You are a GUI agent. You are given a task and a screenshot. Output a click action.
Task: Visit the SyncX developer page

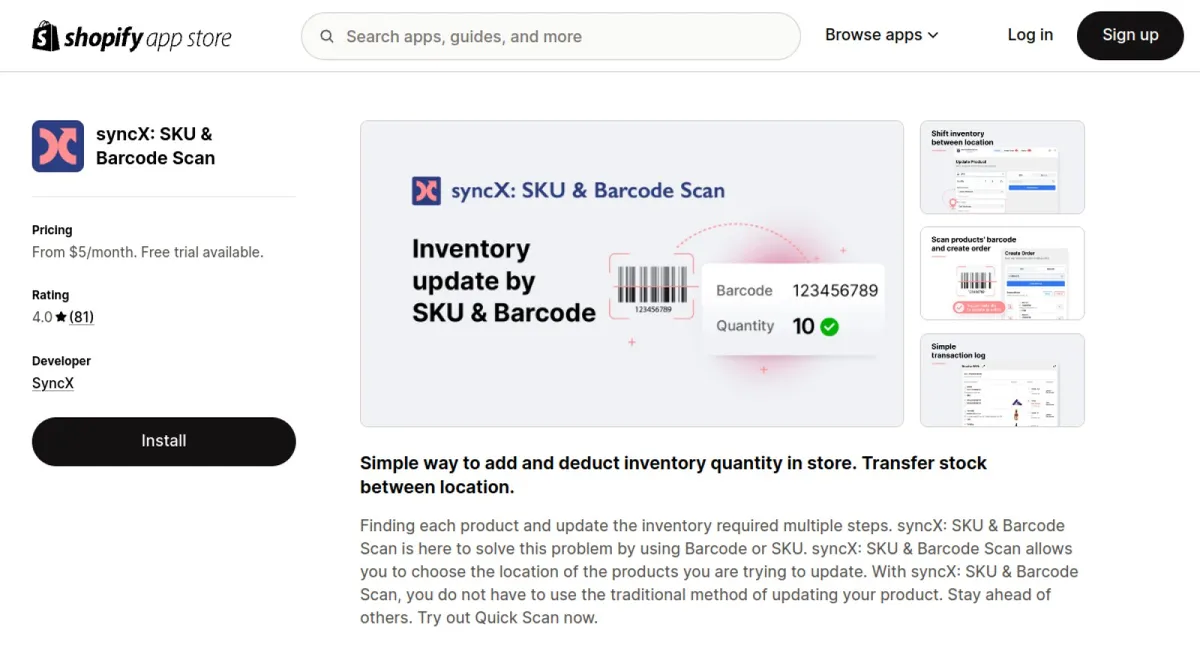point(52,383)
